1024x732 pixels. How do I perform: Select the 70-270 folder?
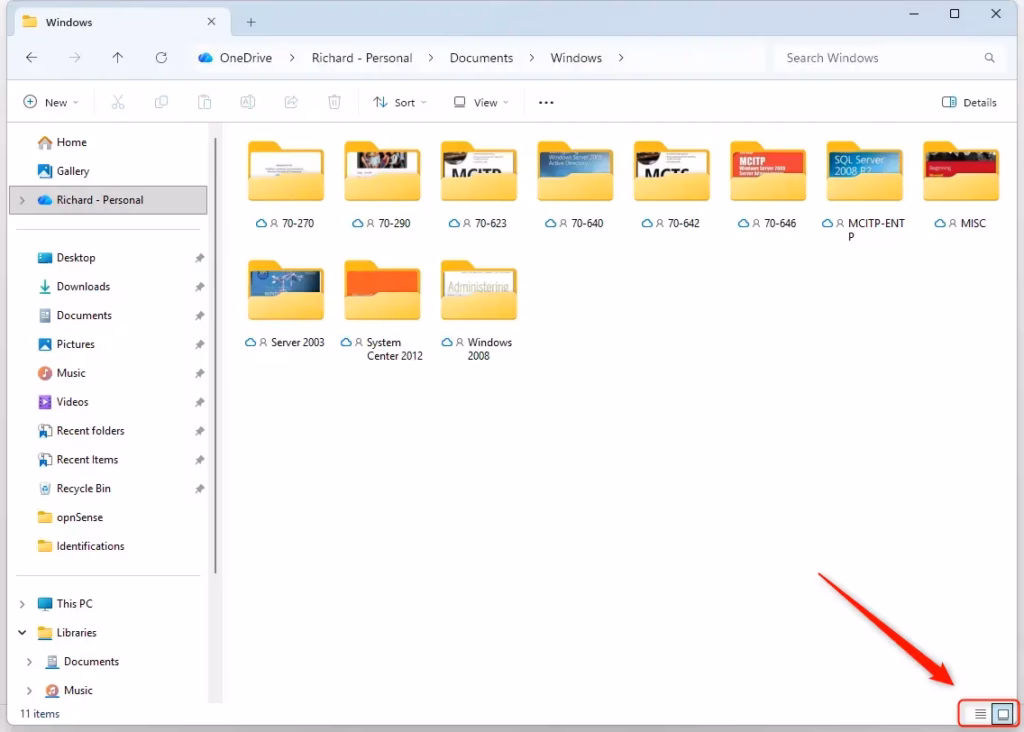coord(285,185)
